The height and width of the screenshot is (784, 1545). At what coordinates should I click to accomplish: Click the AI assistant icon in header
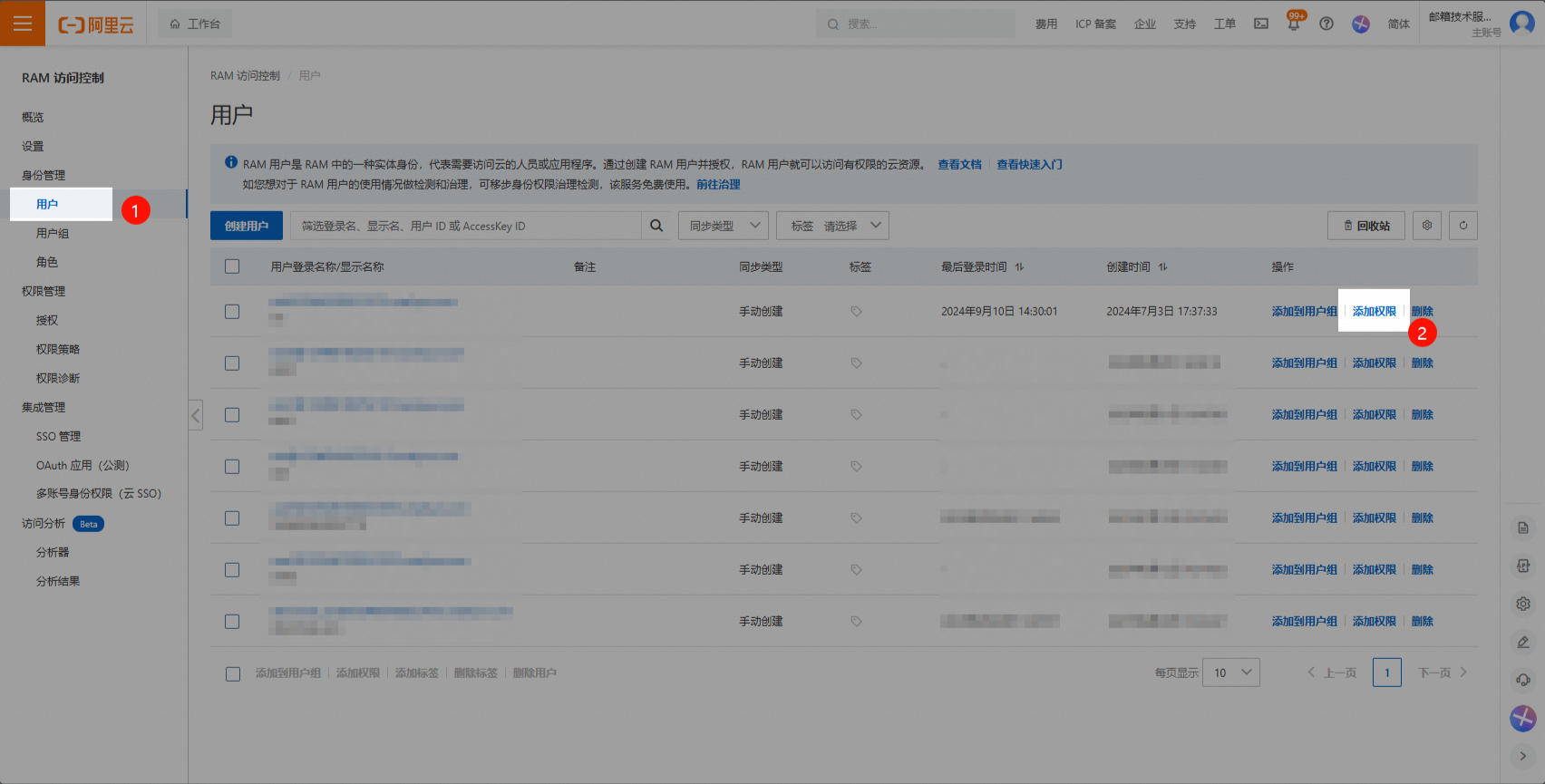coord(1361,24)
